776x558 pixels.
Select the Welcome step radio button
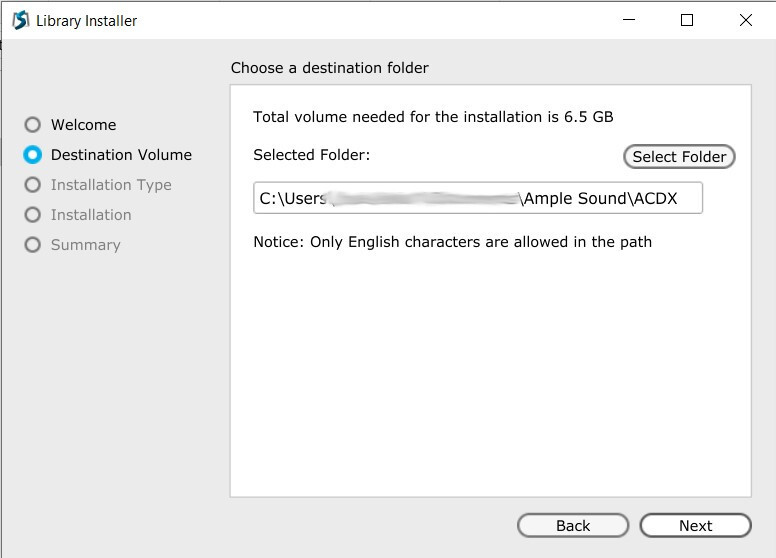tap(33, 125)
